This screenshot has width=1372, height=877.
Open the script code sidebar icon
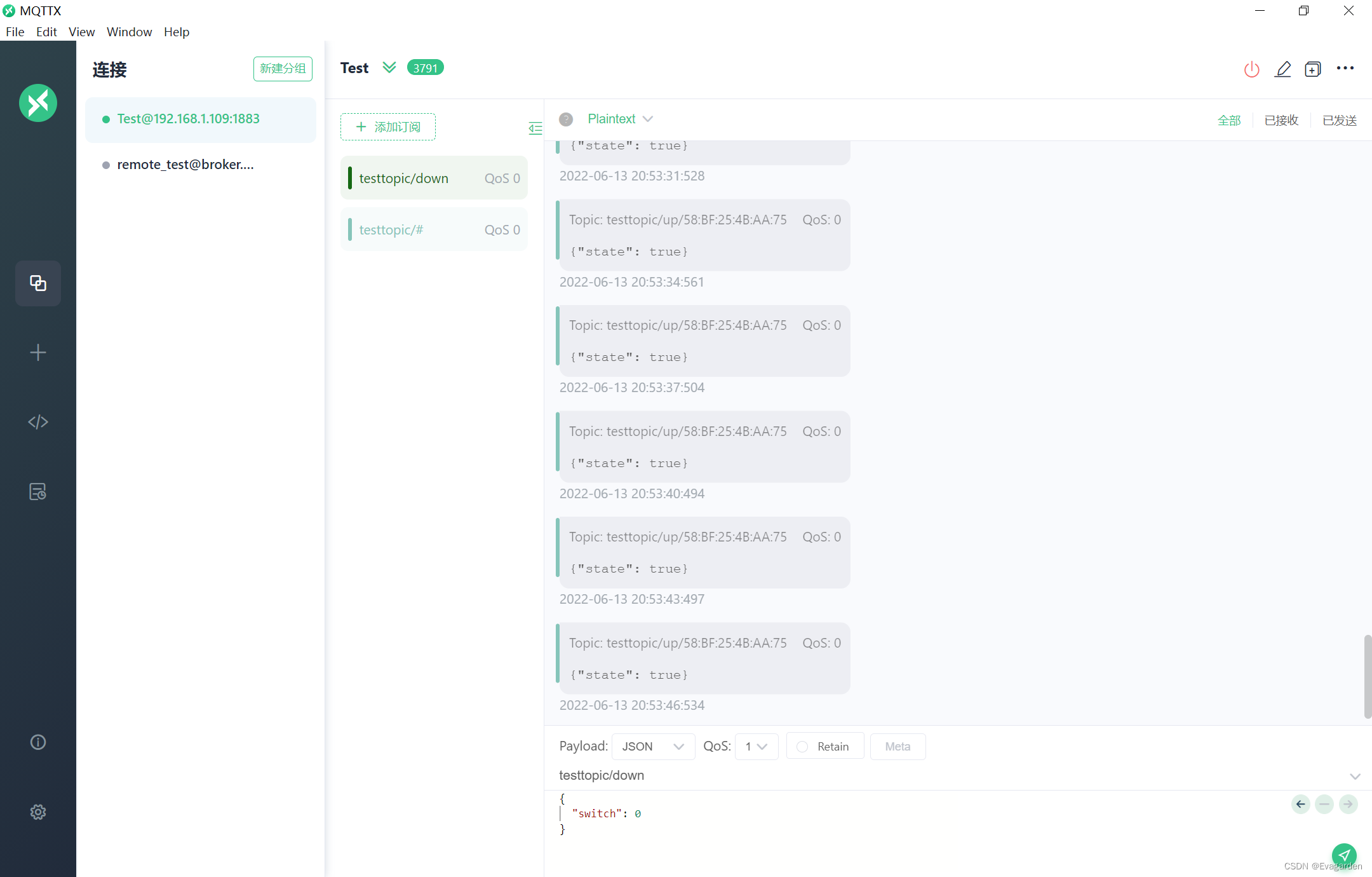click(x=38, y=422)
